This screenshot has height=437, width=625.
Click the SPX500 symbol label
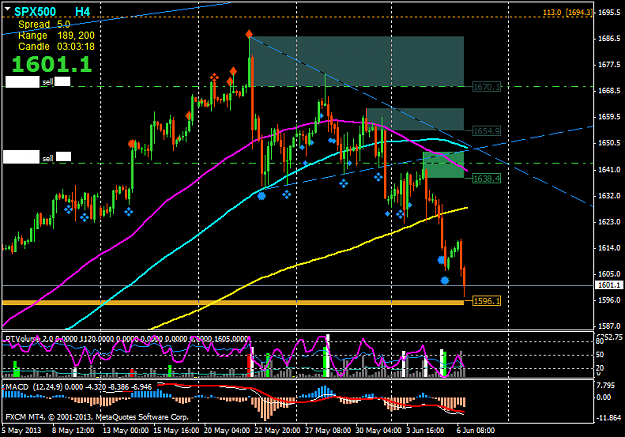tap(35, 12)
